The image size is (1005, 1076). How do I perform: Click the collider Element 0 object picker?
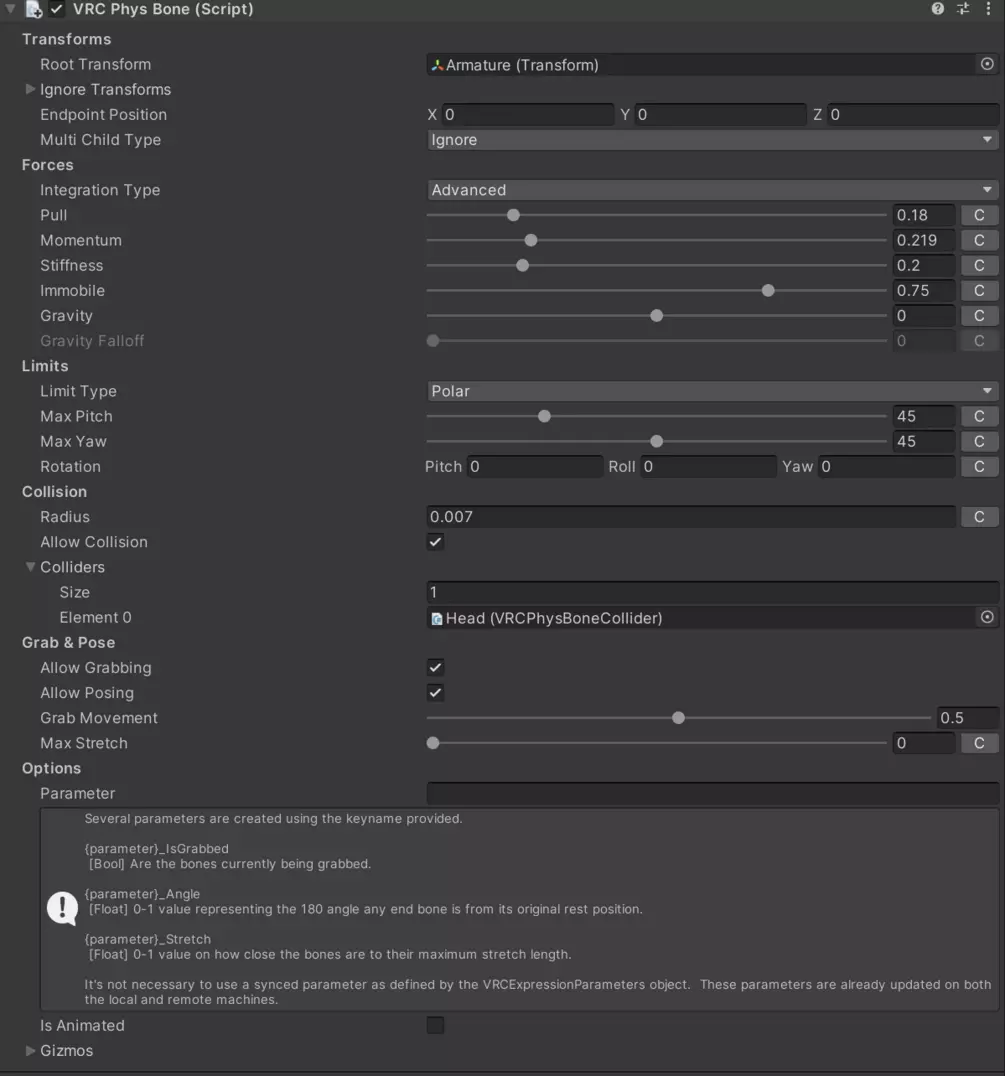pyautogui.click(x=987, y=617)
